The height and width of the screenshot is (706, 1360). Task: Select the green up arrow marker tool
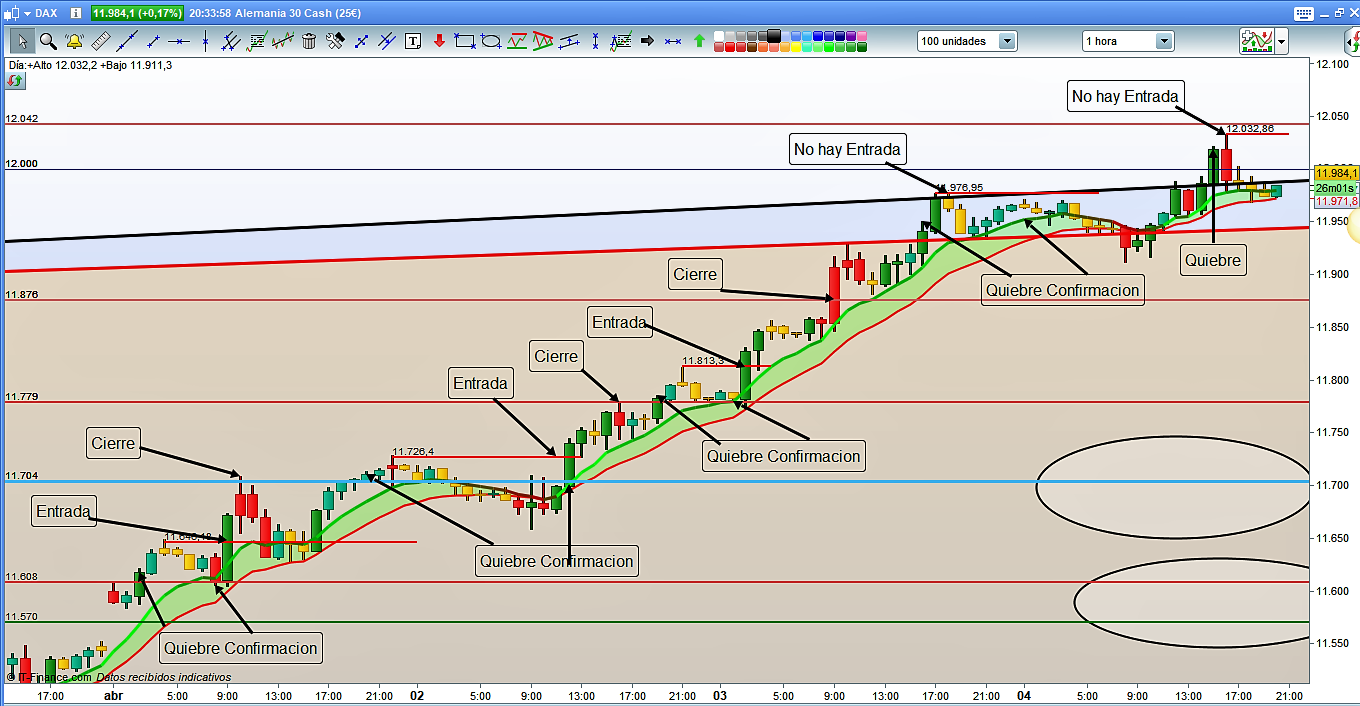(x=699, y=41)
